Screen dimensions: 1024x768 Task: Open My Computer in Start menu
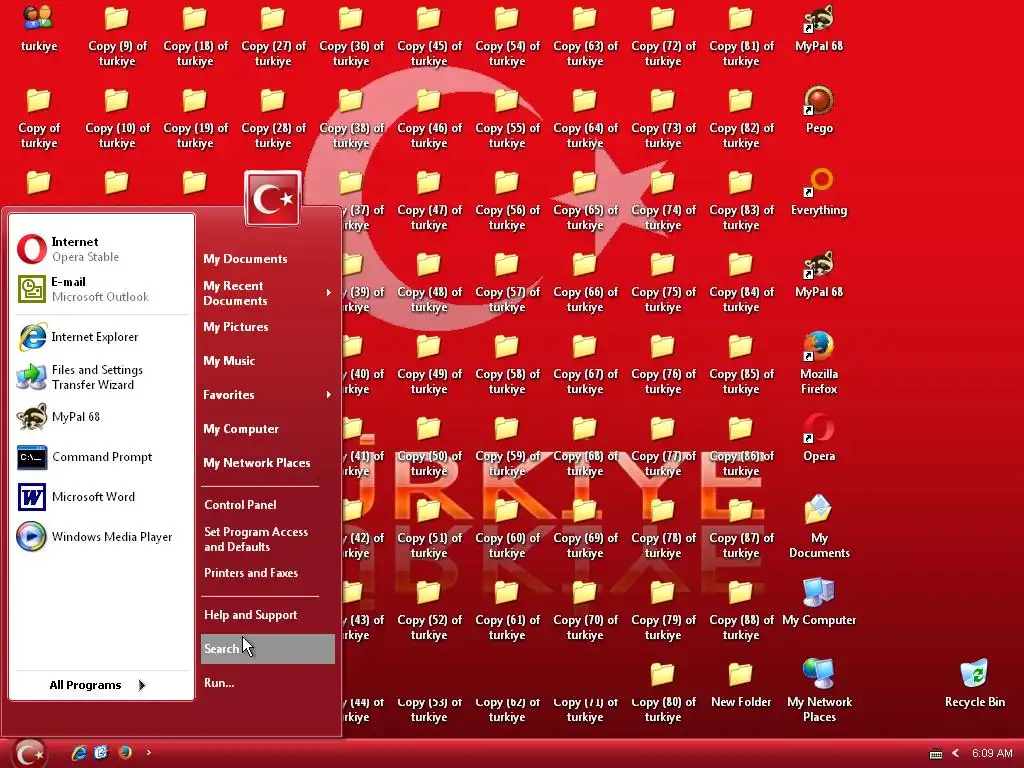[x=268, y=428]
